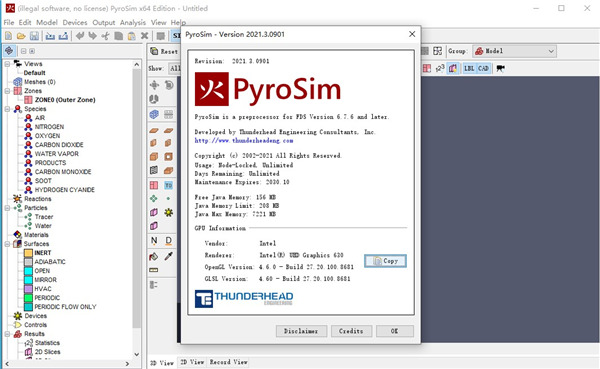600x369 pixels.
Task: Select the block hole tool icon
Action: pos(168,157)
